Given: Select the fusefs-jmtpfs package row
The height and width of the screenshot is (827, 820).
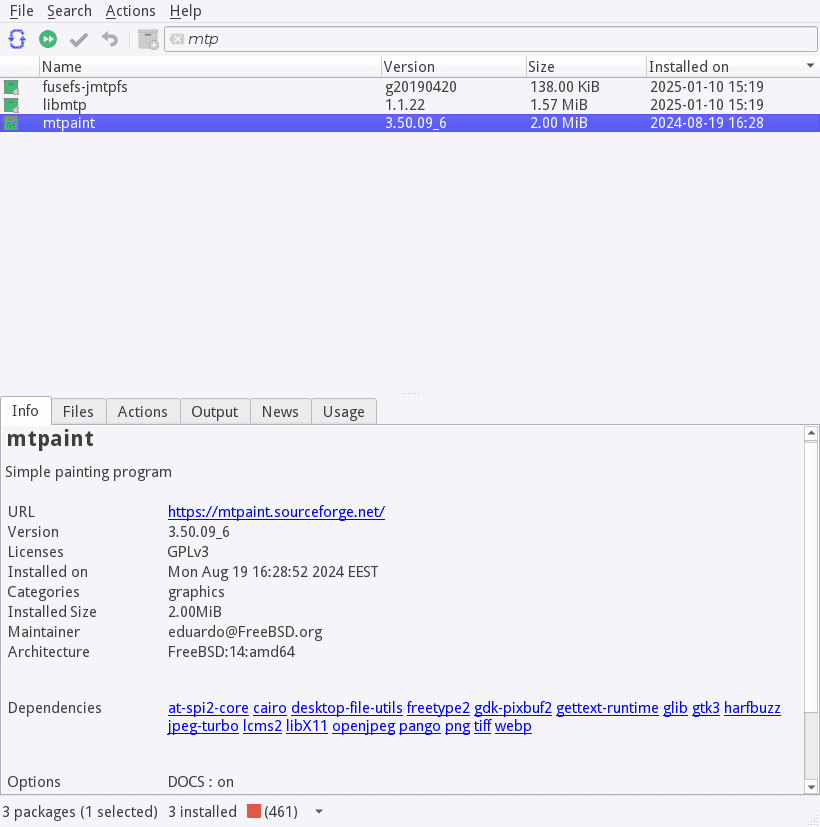Looking at the screenshot, I should (x=410, y=87).
